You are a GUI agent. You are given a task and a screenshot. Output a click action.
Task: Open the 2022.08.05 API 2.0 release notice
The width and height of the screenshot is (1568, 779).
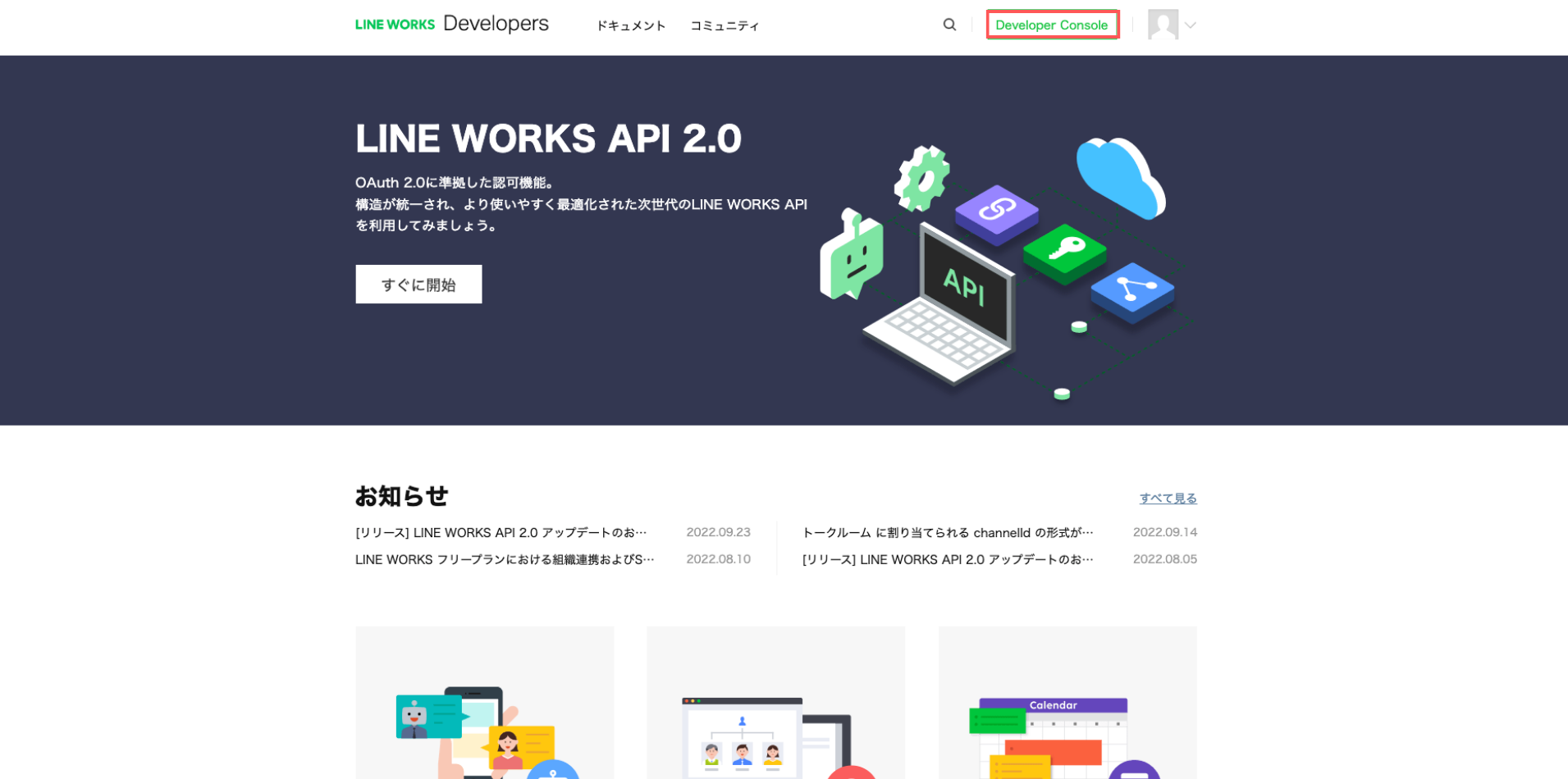(948, 560)
